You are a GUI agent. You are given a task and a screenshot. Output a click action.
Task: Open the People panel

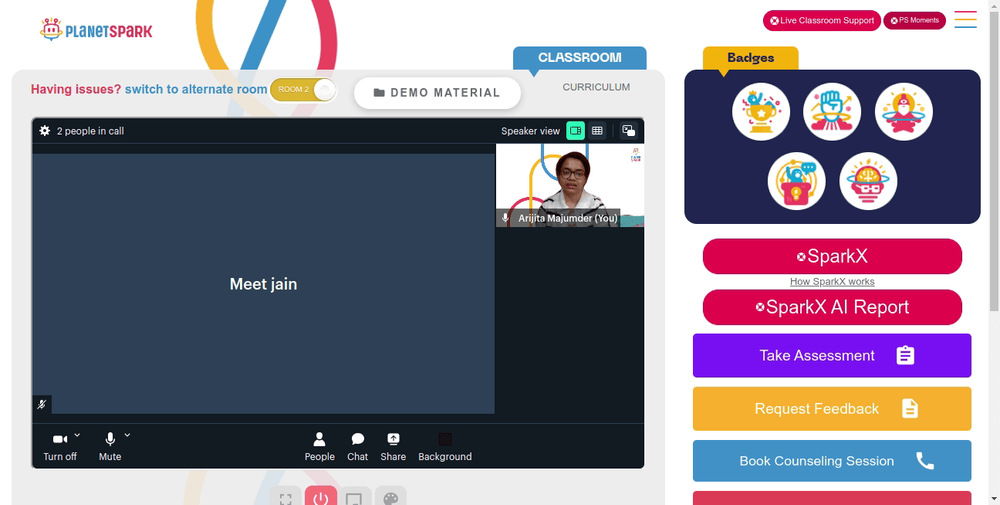pos(320,446)
